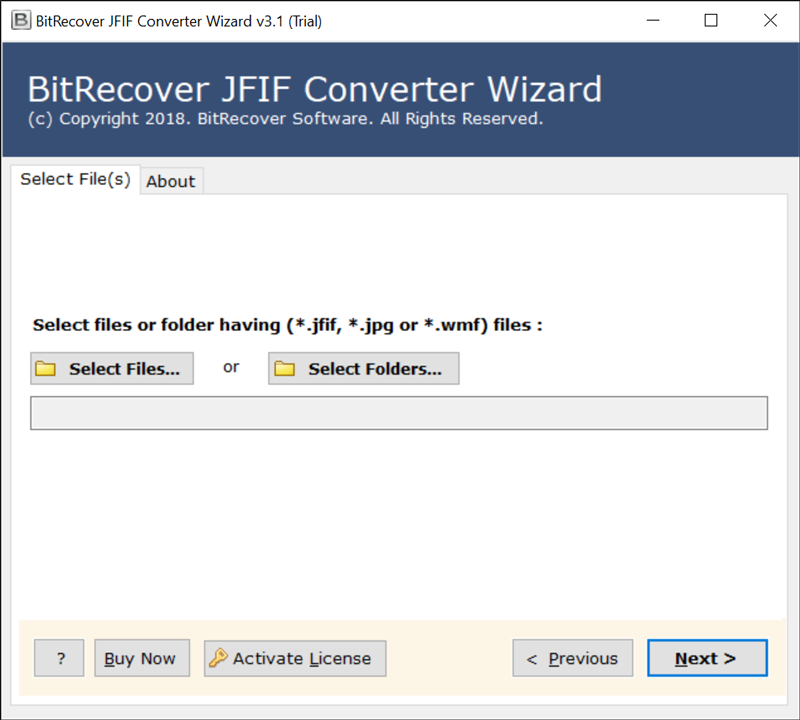Open the About tab
This screenshot has width=800, height=720.
(x=171, y=181)
